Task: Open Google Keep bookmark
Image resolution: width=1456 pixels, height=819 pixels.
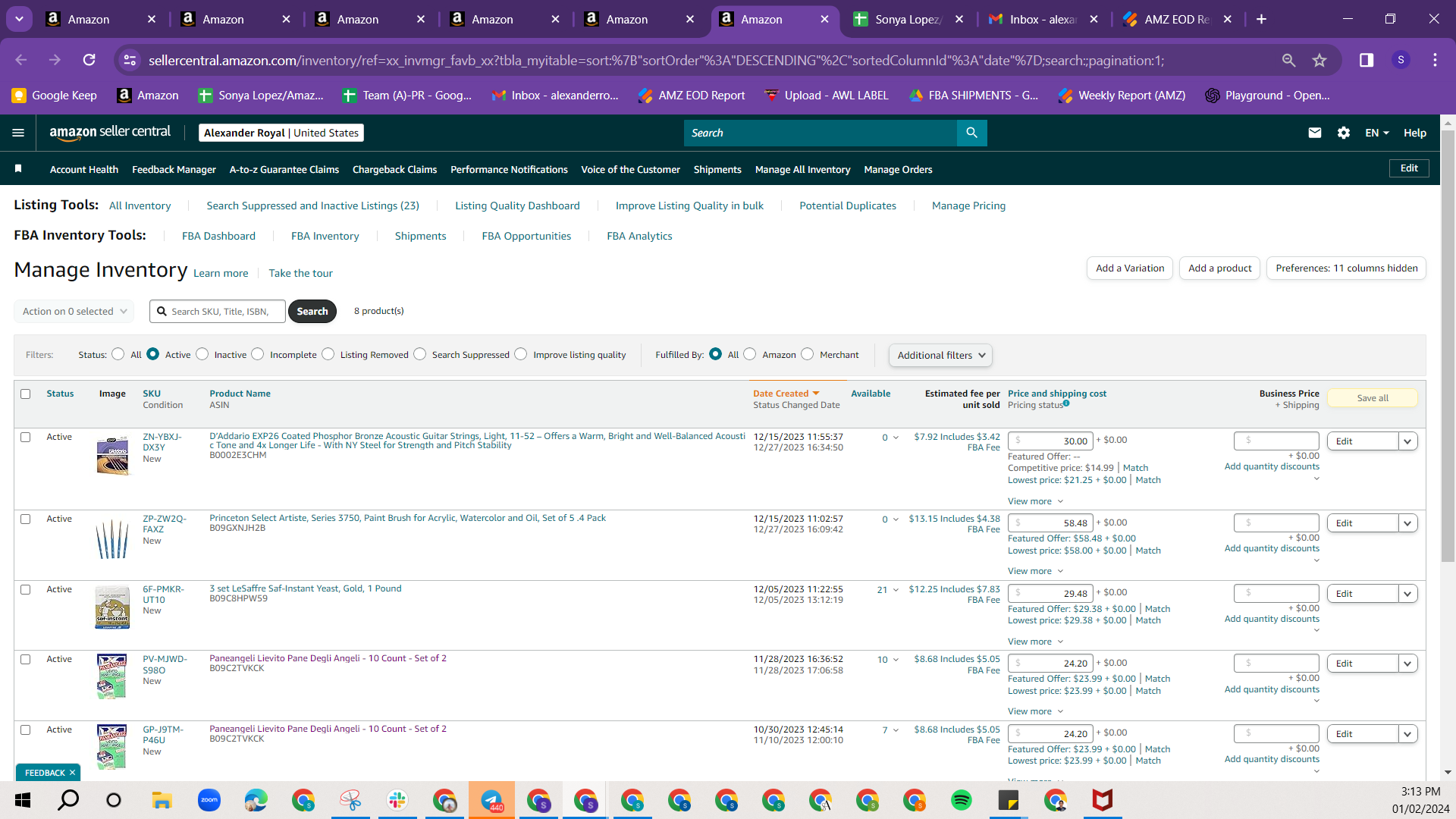Action: coord(55,96)
